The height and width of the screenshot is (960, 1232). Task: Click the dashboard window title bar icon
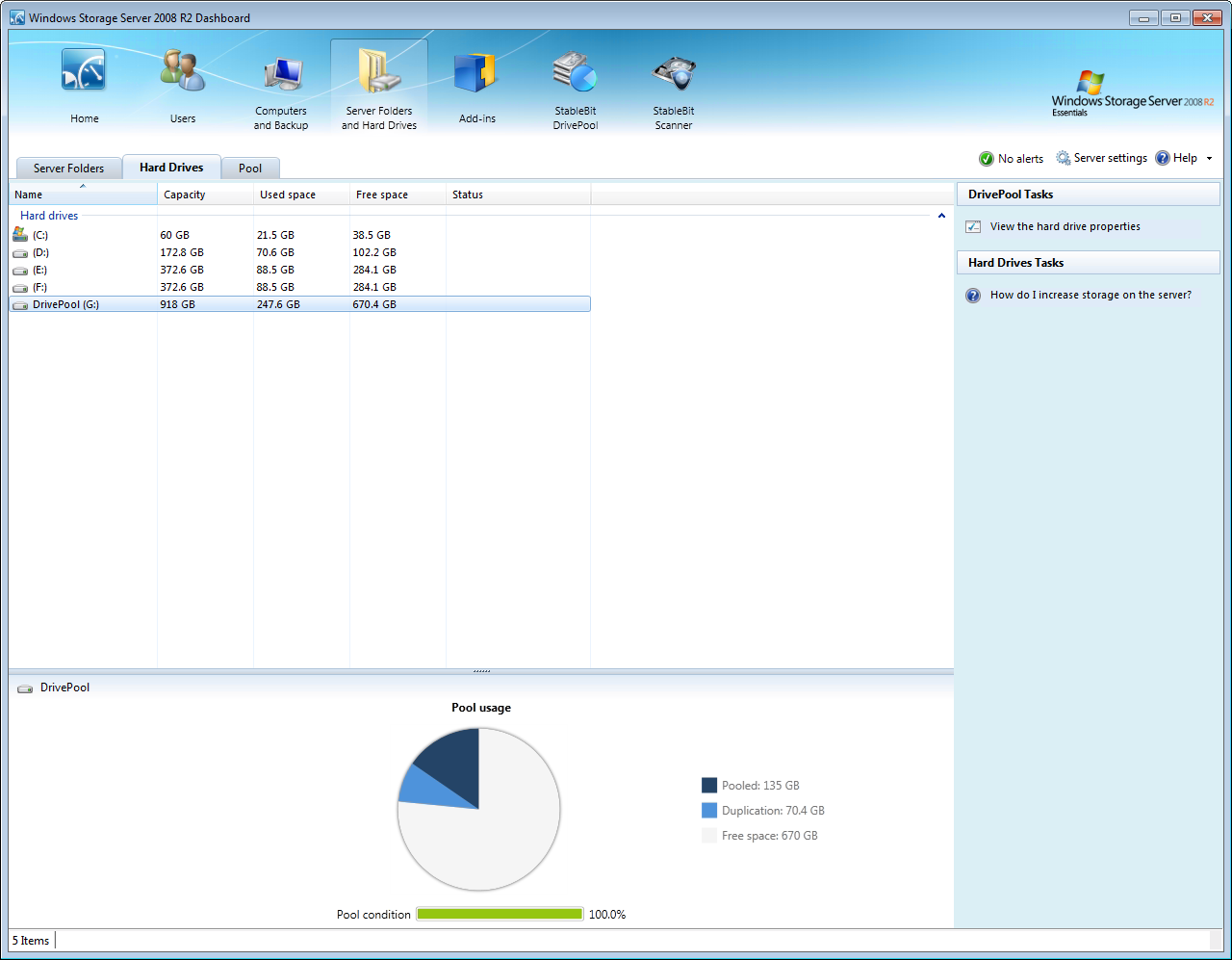17,17
